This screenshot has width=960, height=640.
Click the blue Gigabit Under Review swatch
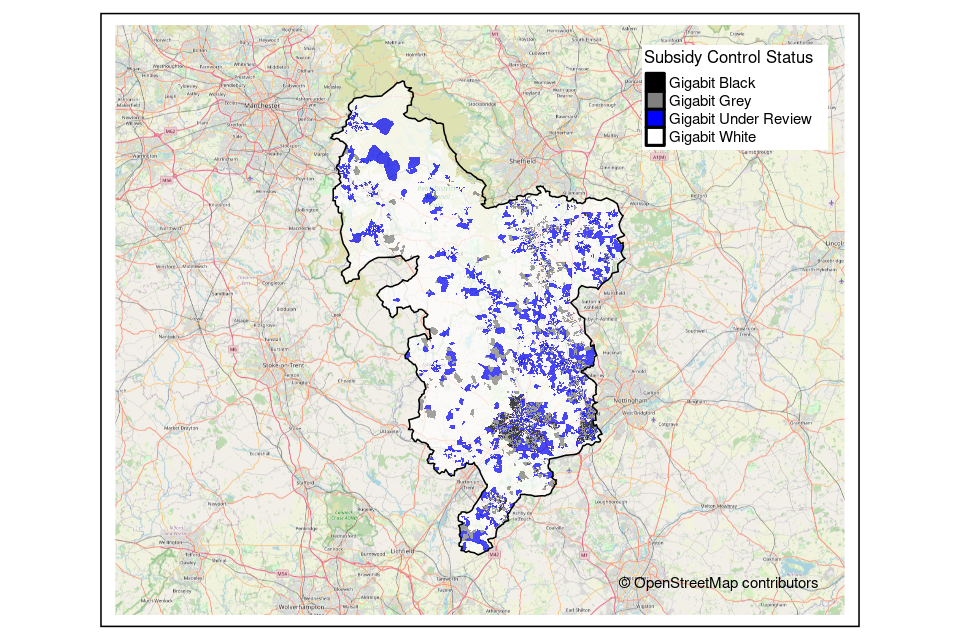(654, 119)
